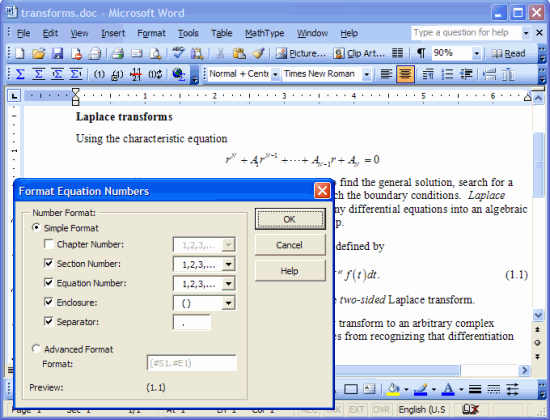550x420 pixels.
Task: Save the document with floppy icon
Action: (x=58, y=54)
